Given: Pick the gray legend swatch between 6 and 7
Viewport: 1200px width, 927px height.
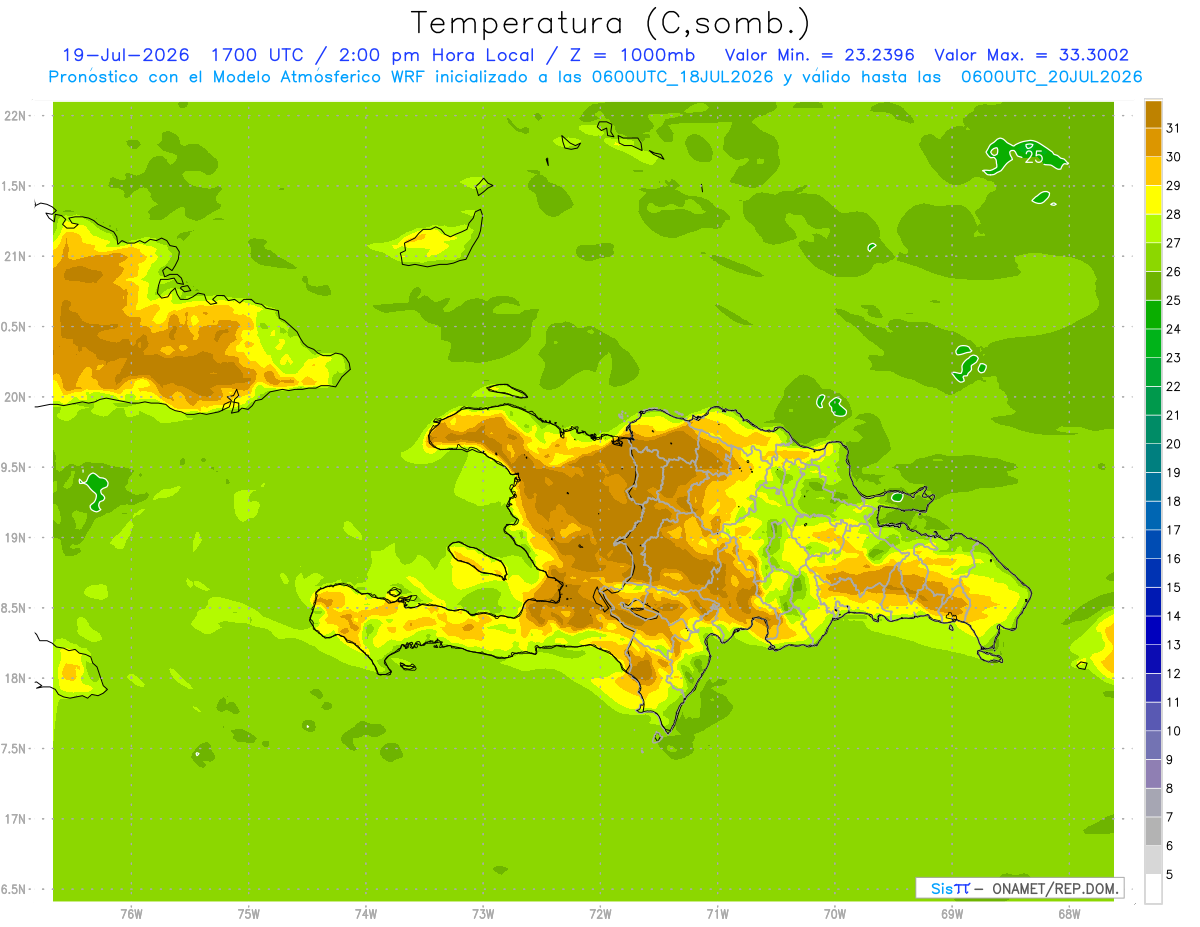Looking at the screenshot, I should [1153, 831].
